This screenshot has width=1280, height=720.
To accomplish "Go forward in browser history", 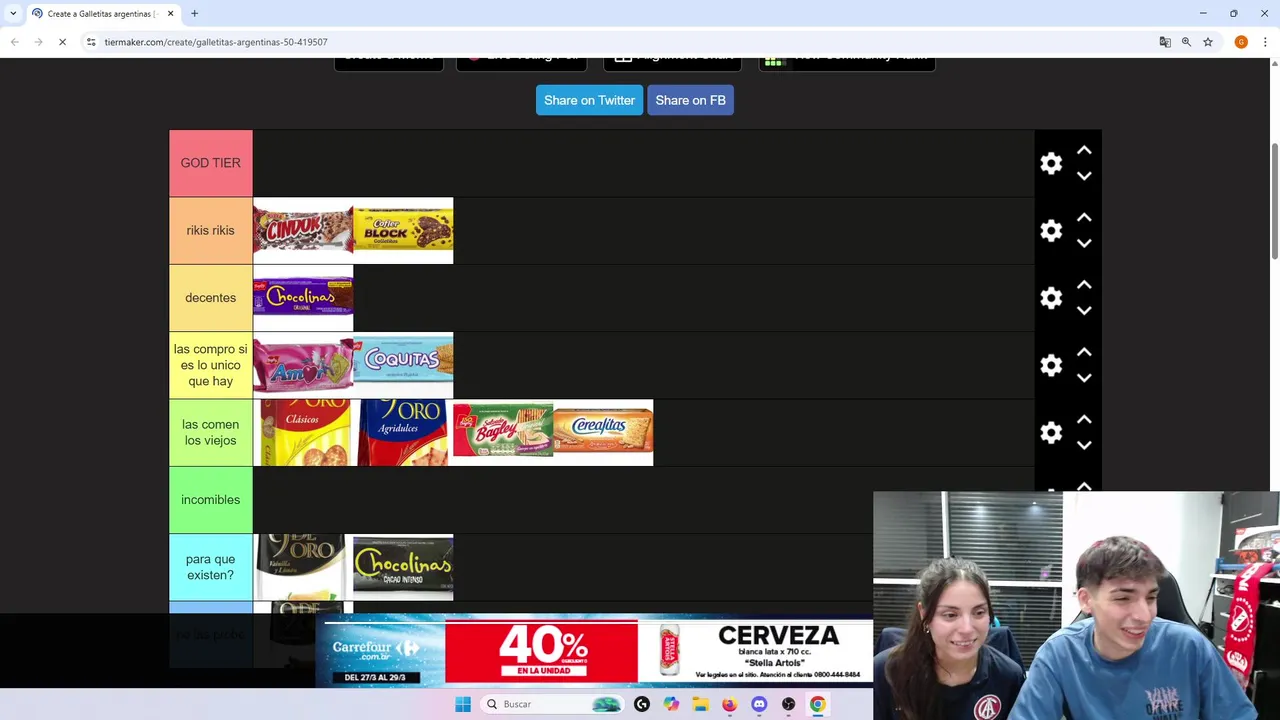I will [x=38, y=42].
